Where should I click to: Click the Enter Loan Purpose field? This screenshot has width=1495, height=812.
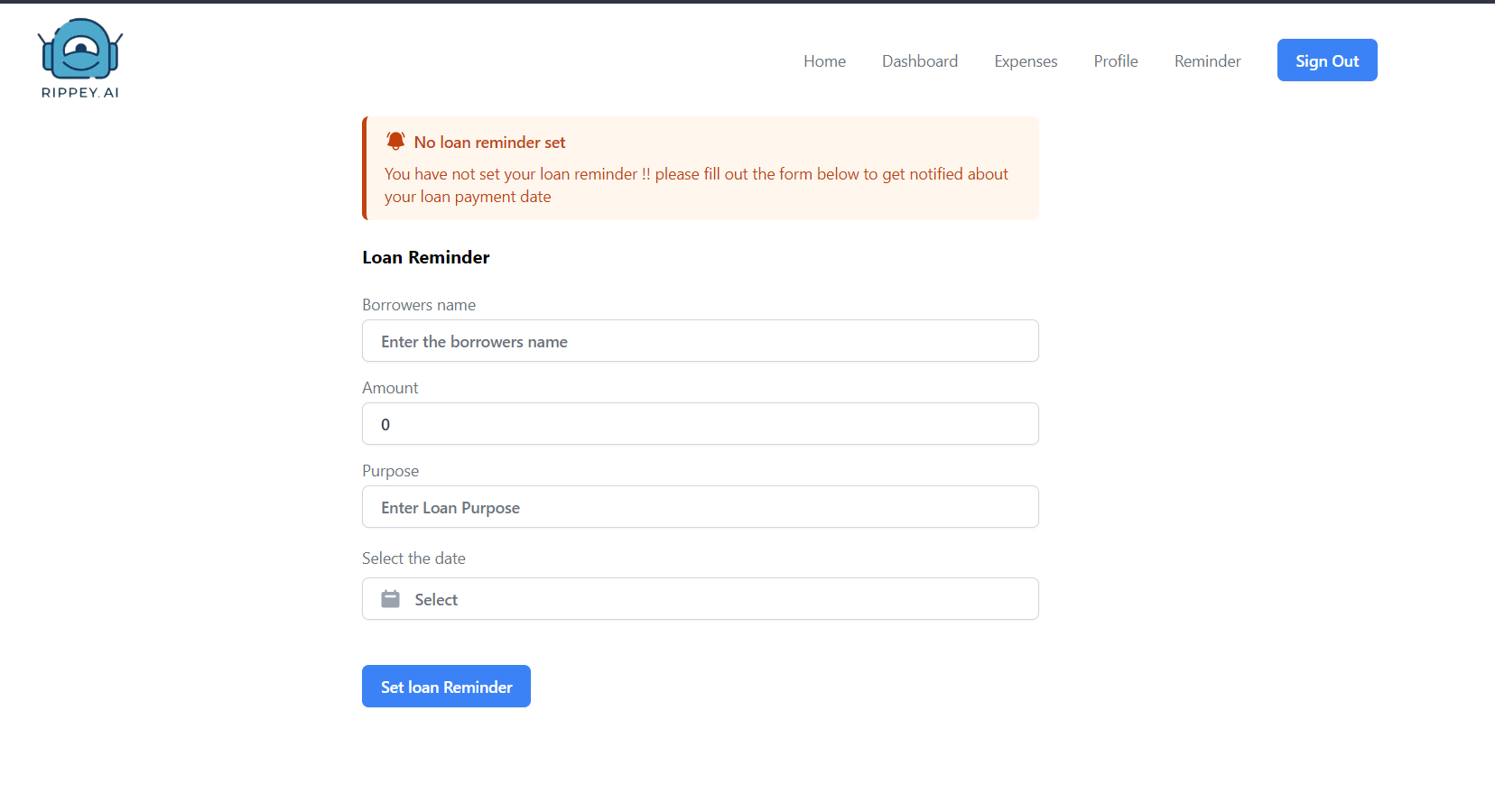tap(700, 506)
